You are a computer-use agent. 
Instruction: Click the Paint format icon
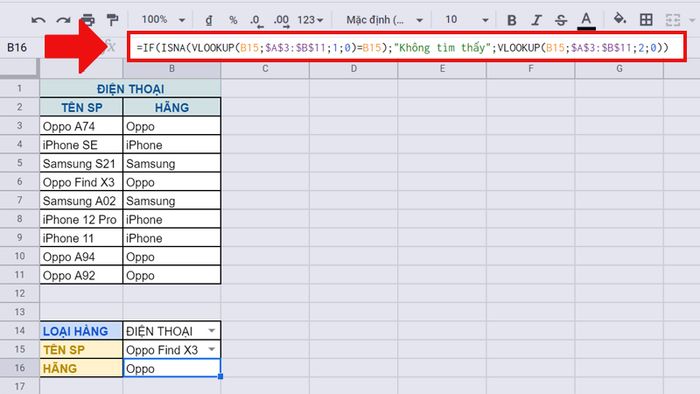(112, 20)
